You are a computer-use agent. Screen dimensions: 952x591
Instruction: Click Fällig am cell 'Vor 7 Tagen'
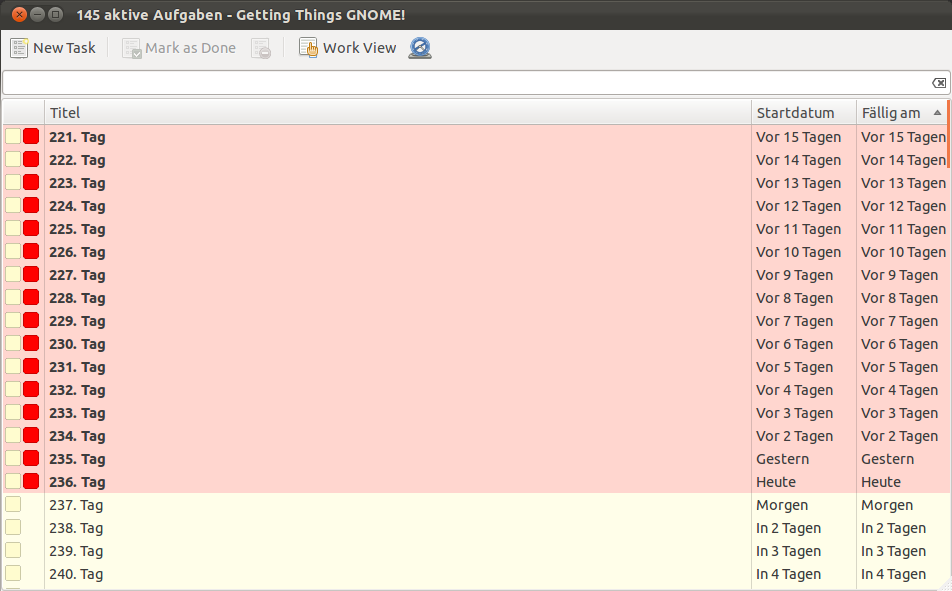coord(900,321)
